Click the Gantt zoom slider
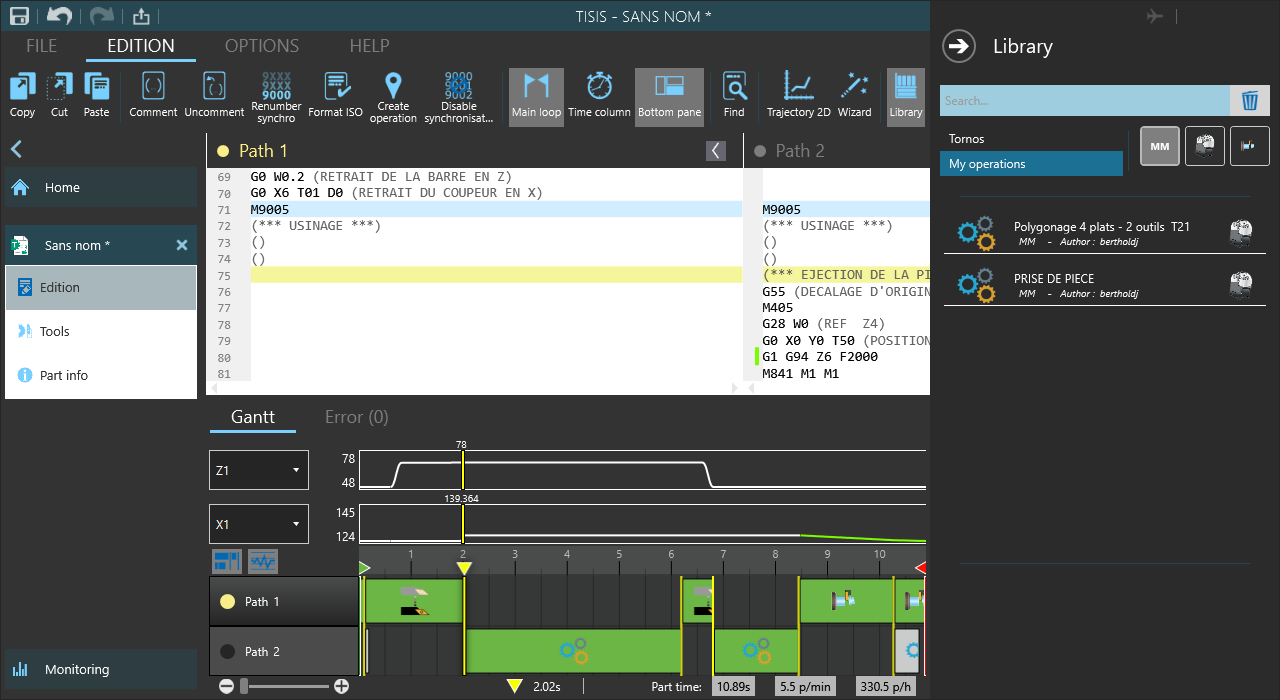This screenshot has height=700, width=1280. (285, 686)
